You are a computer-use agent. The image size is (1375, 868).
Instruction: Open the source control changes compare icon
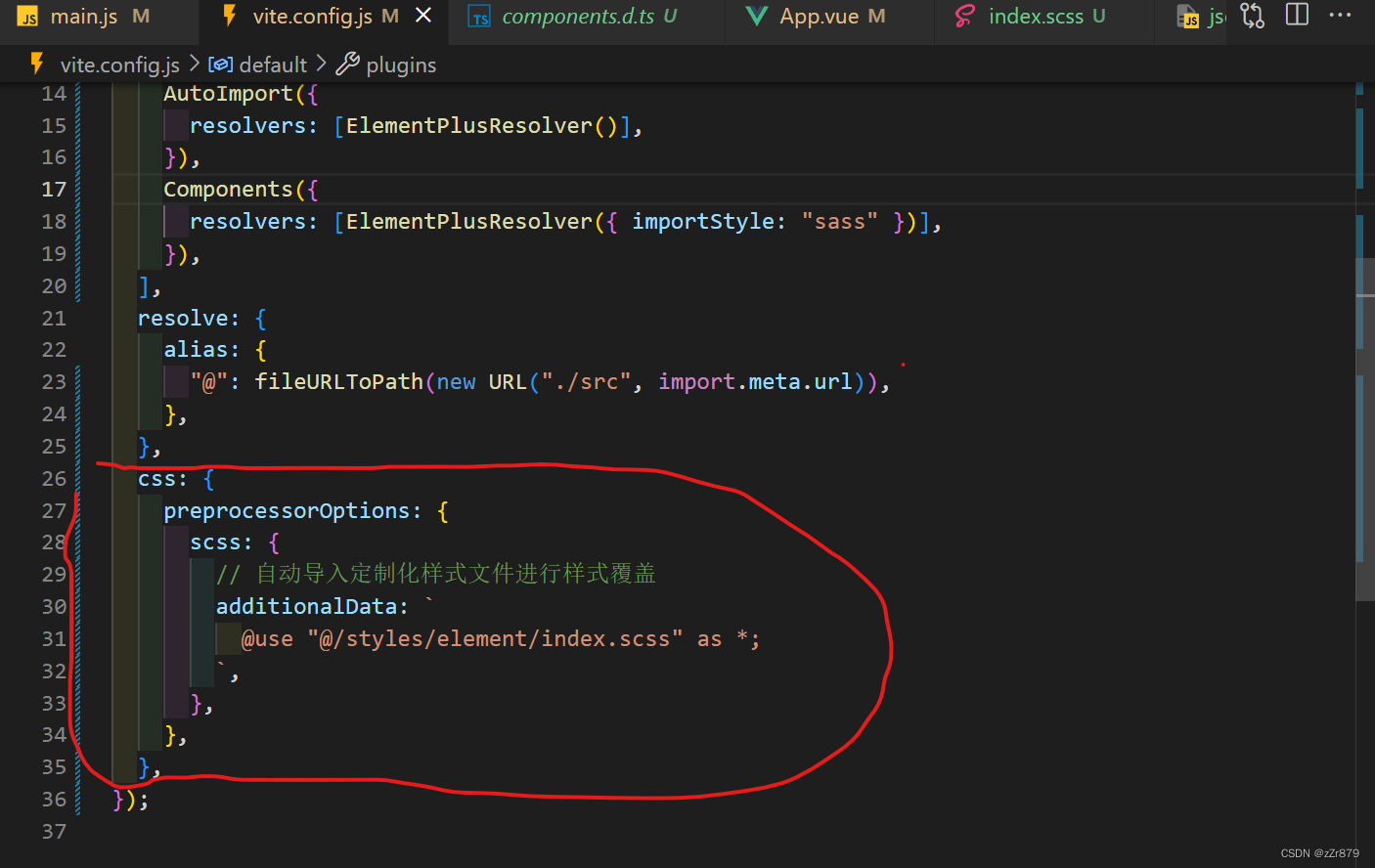(1253, 16)
